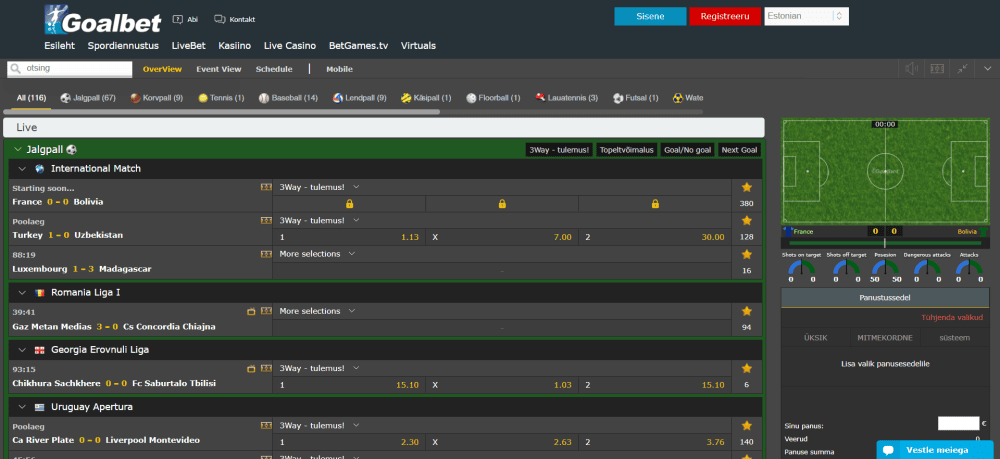The image size is (1000, 459).
Task: Click the sports list horizontal scrollbar
Action: point(223,112)
